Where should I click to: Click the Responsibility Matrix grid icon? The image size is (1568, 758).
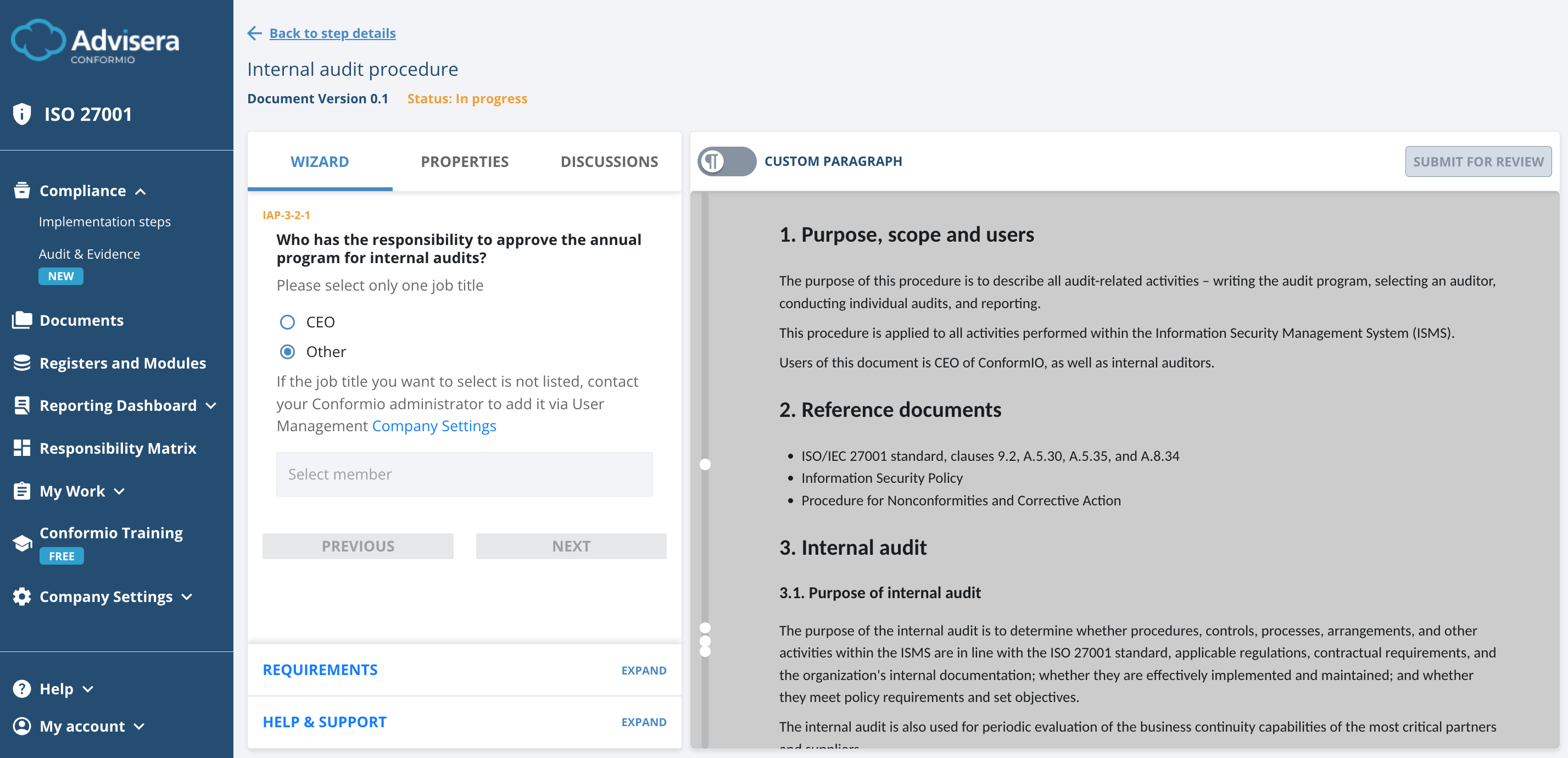pos(22,448)
